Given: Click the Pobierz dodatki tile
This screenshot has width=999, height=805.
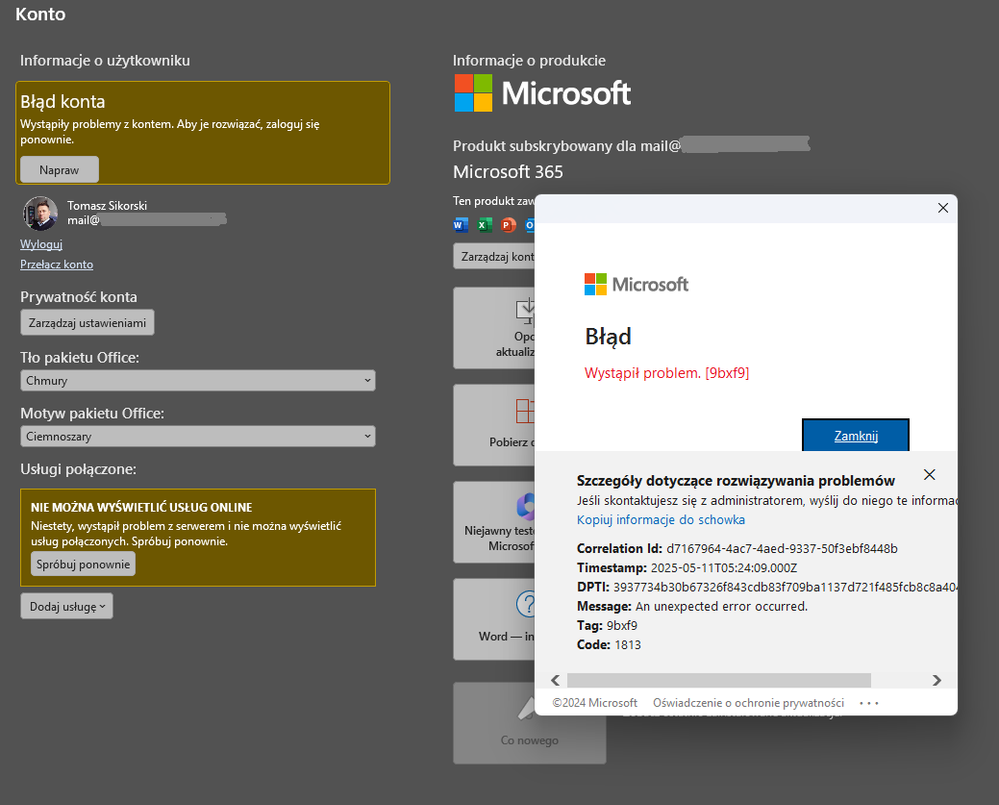Looking at the screenshot, I should coord(494,425).
